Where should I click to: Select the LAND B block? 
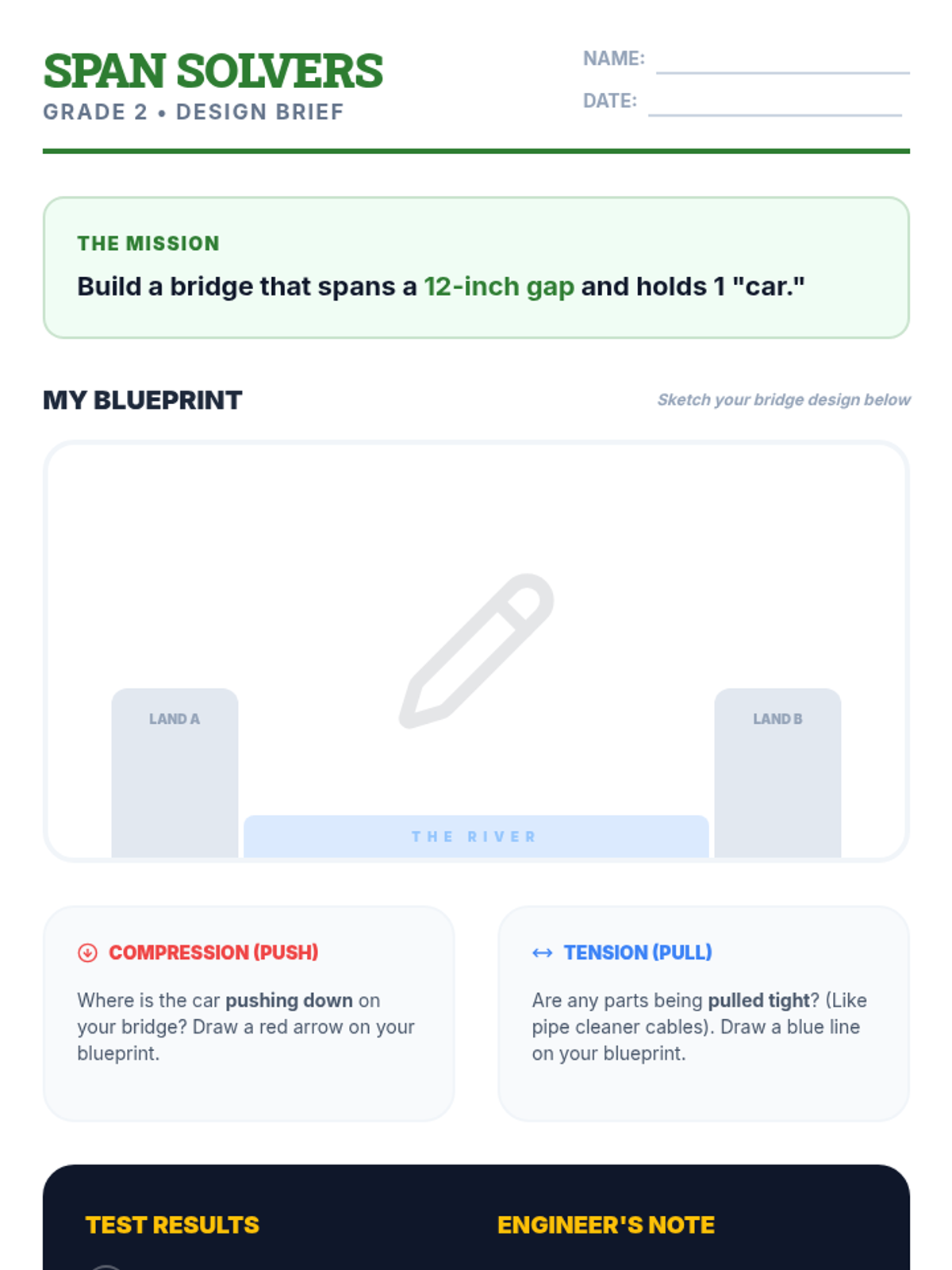(777, 773)
